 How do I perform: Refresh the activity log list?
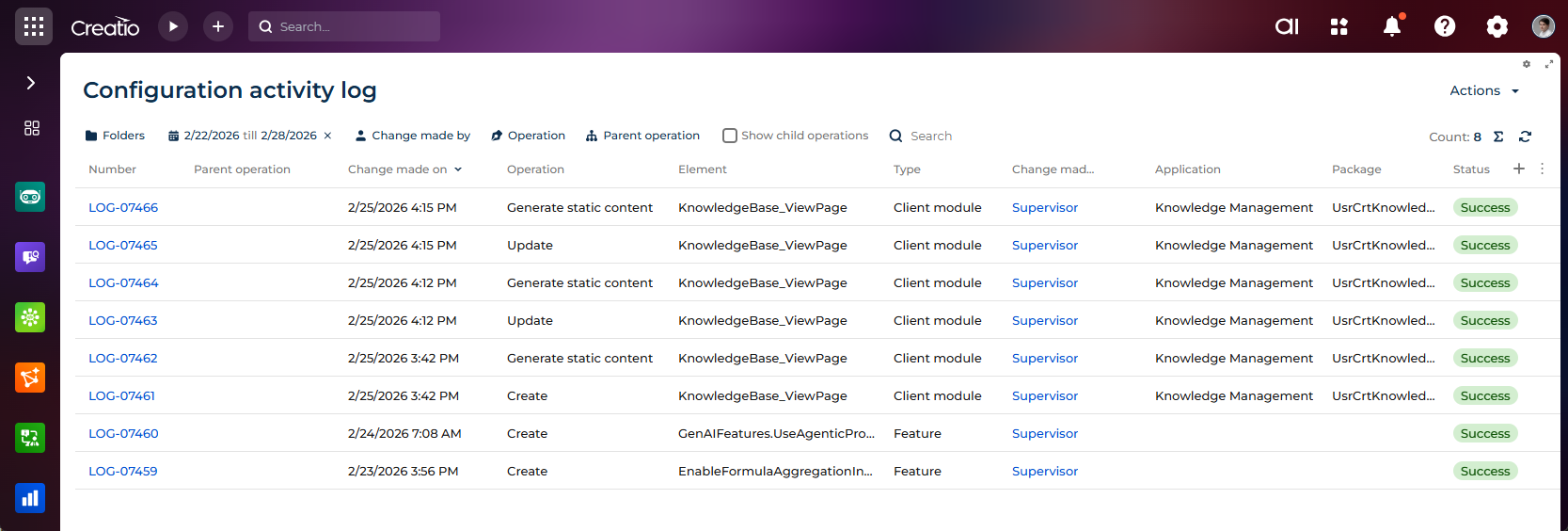tap(1525, 137)
